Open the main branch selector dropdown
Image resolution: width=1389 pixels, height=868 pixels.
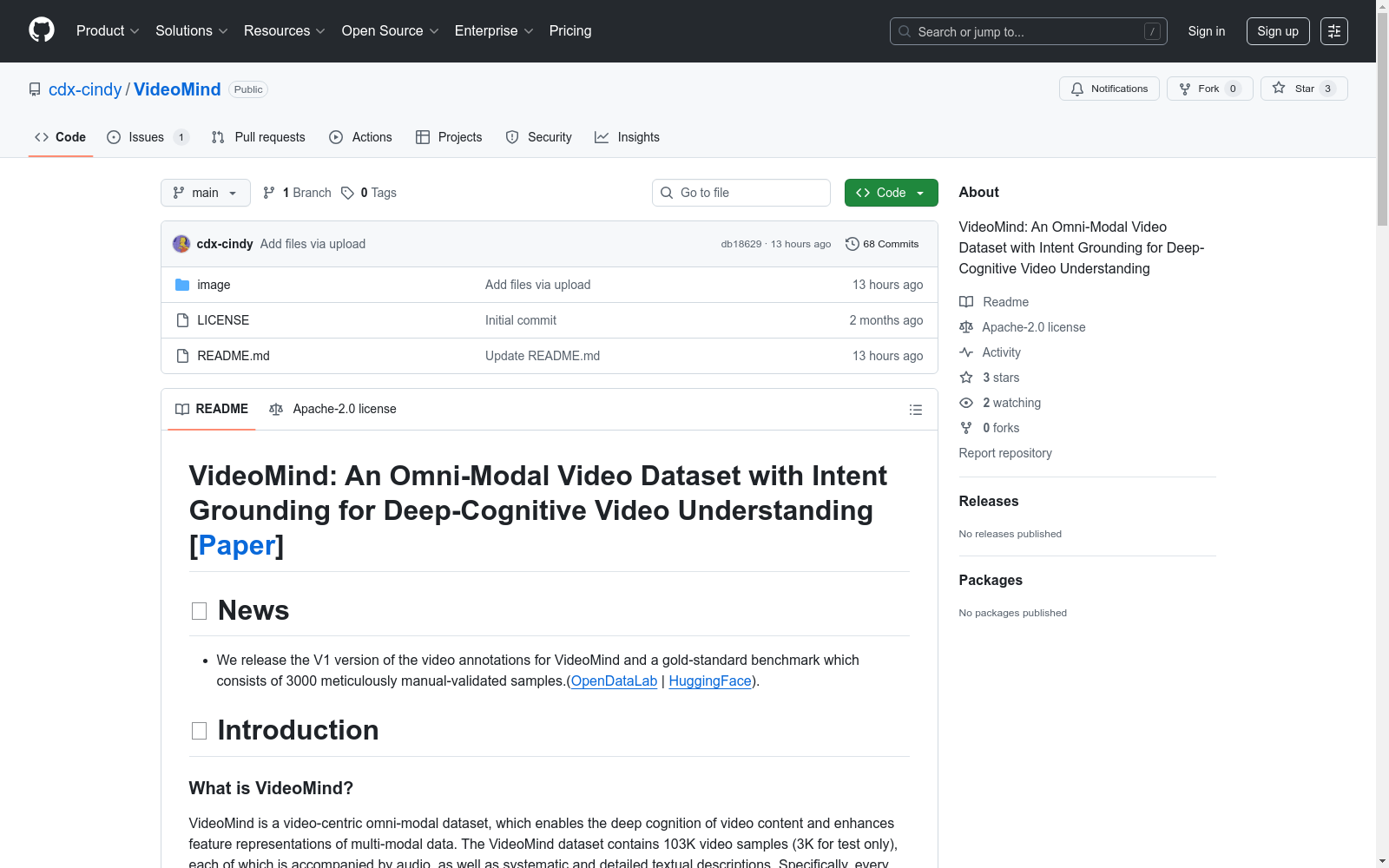(206, 193)
